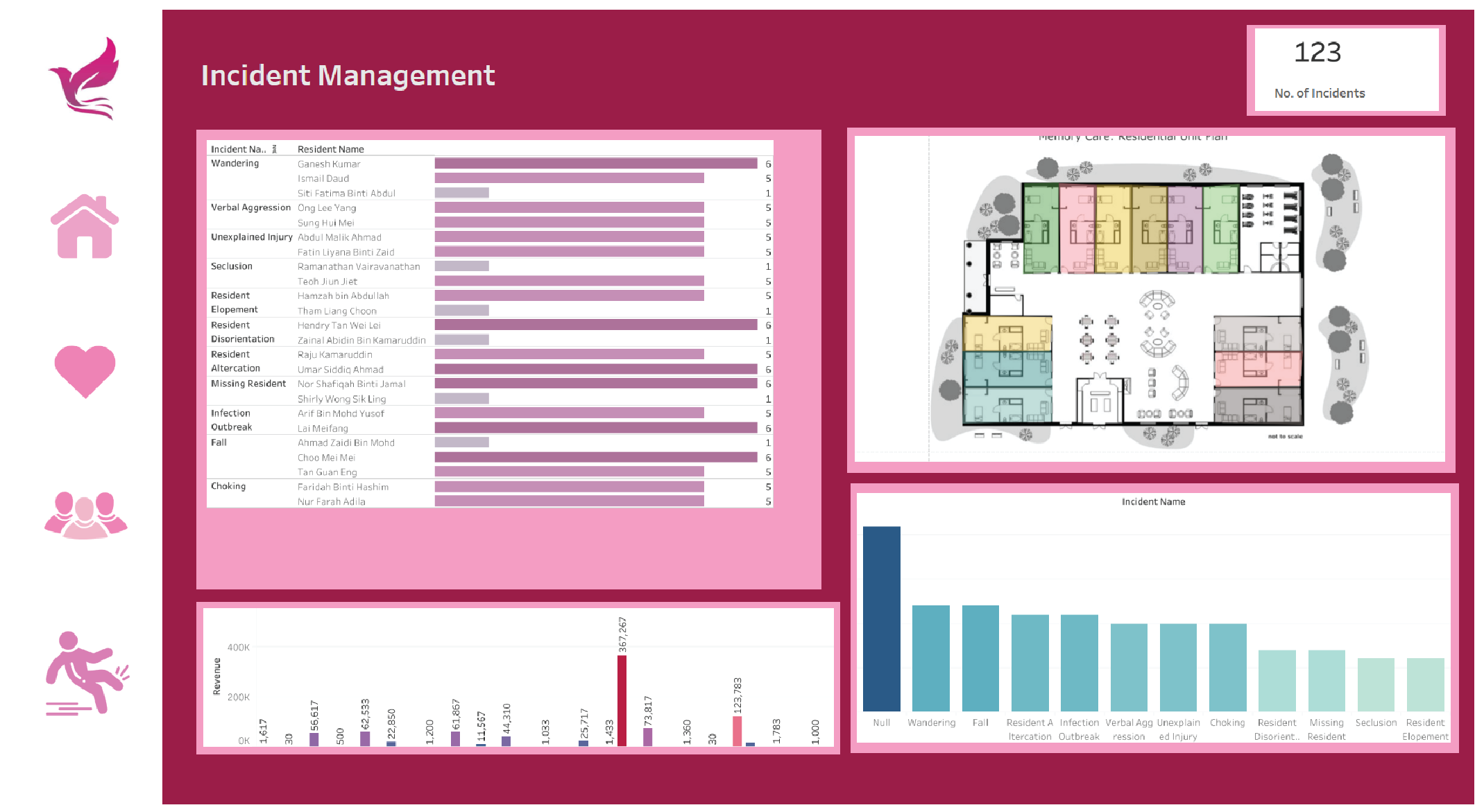Click the Choking row label

(x=228, y=486)
